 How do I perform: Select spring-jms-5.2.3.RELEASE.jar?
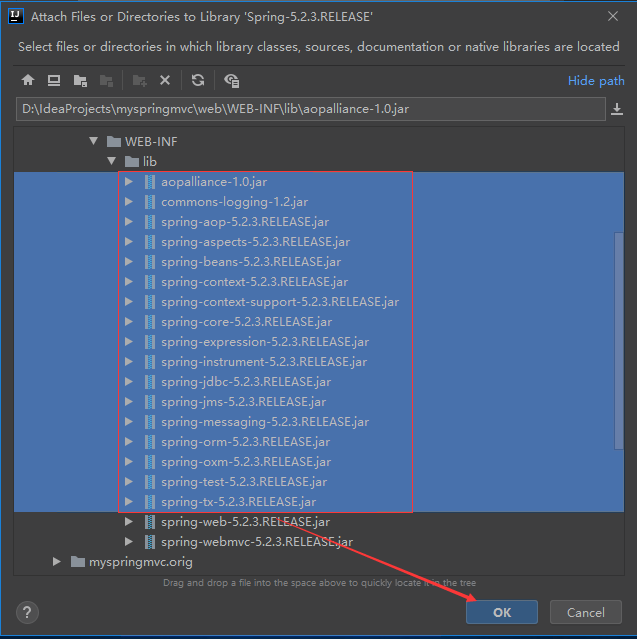[x=244, y=402]
